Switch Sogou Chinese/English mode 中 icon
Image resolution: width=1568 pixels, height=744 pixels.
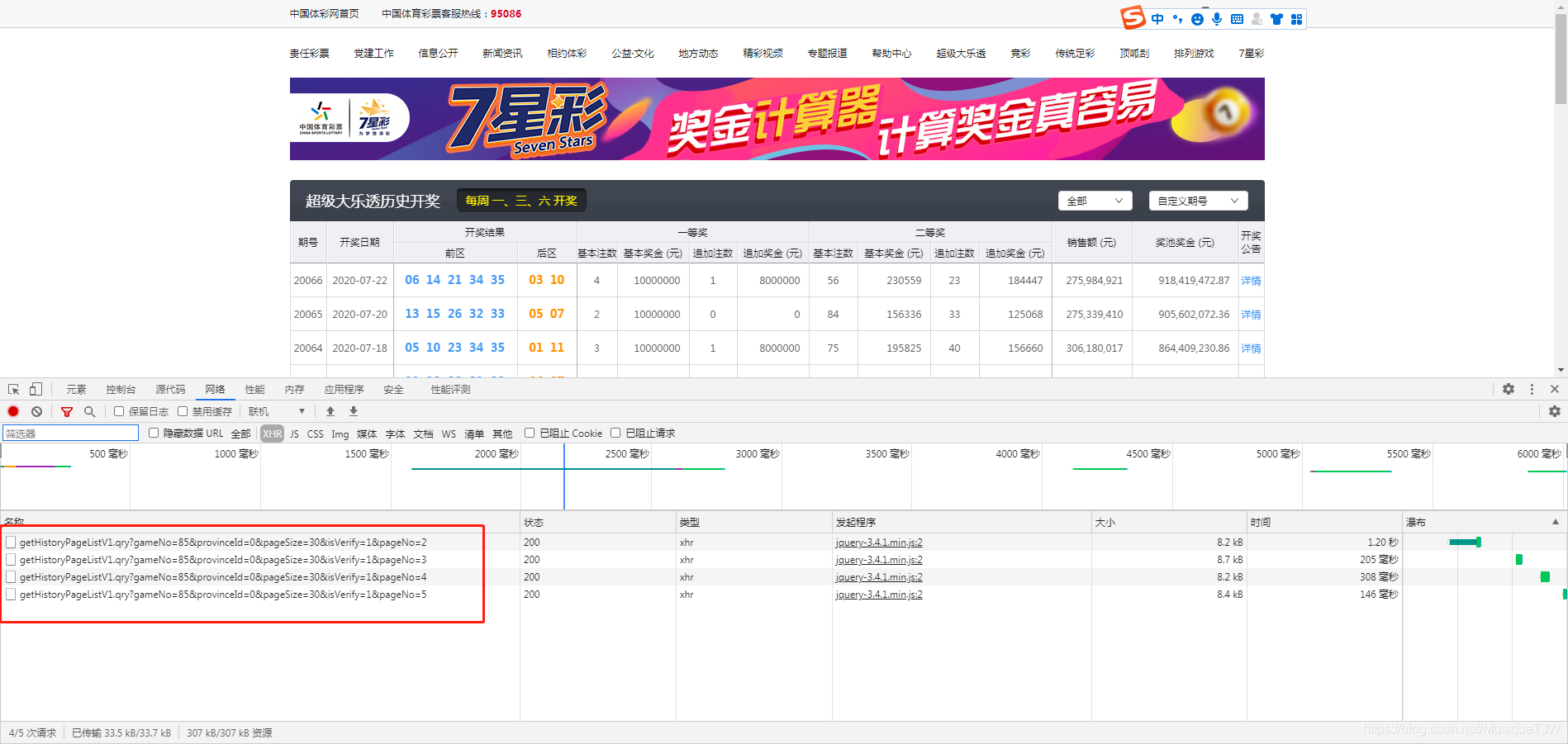[x=1157, y=19]
